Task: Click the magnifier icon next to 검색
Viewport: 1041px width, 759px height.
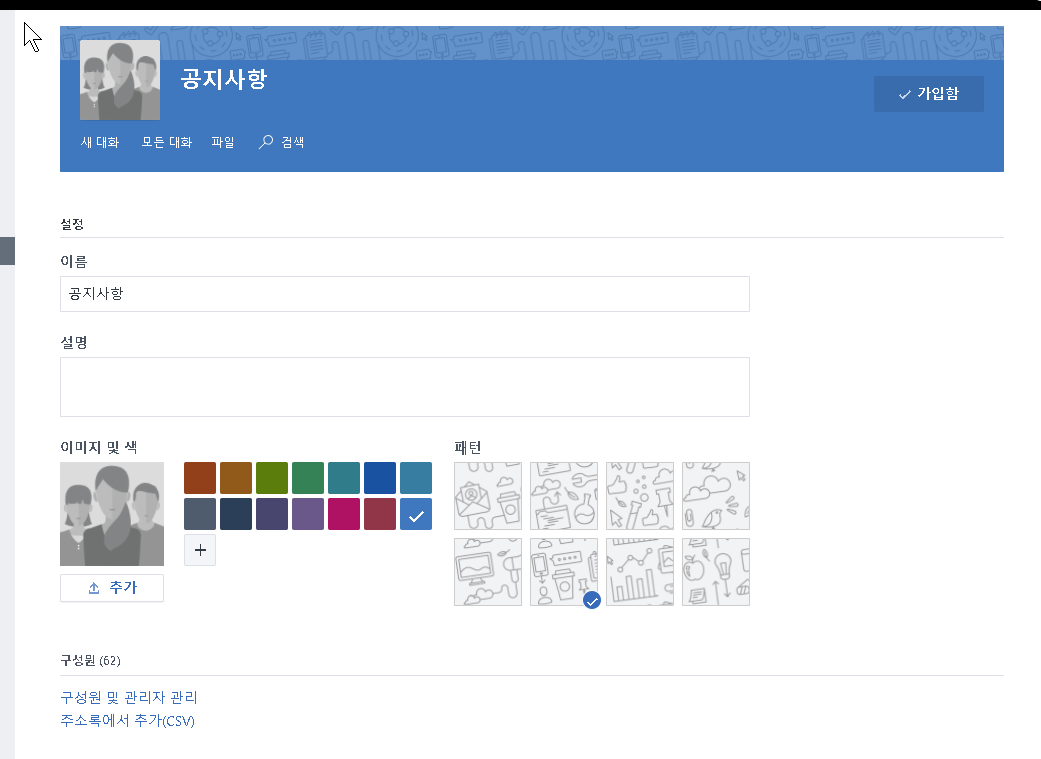Action: (266, 142)
